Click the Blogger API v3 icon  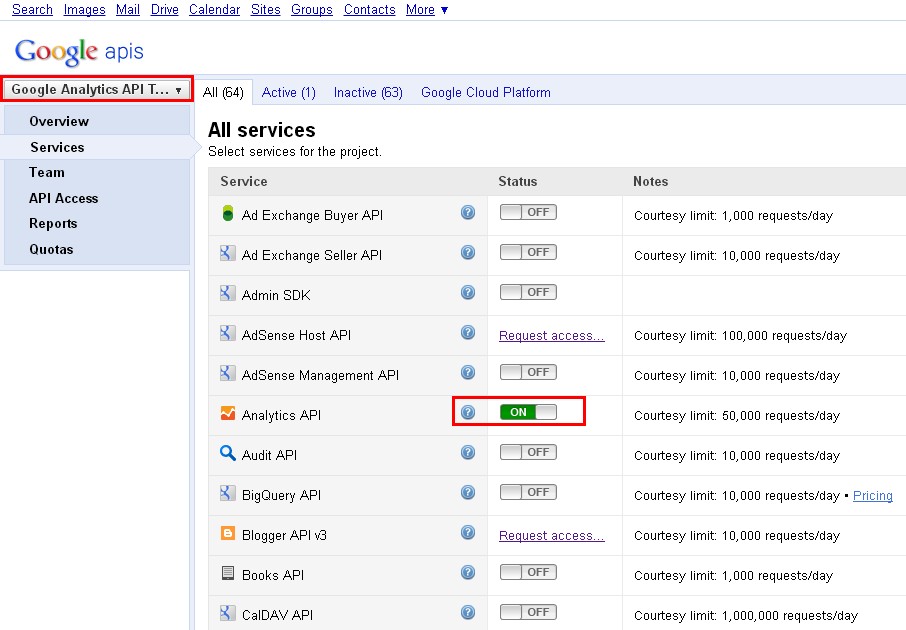[226, 532]
